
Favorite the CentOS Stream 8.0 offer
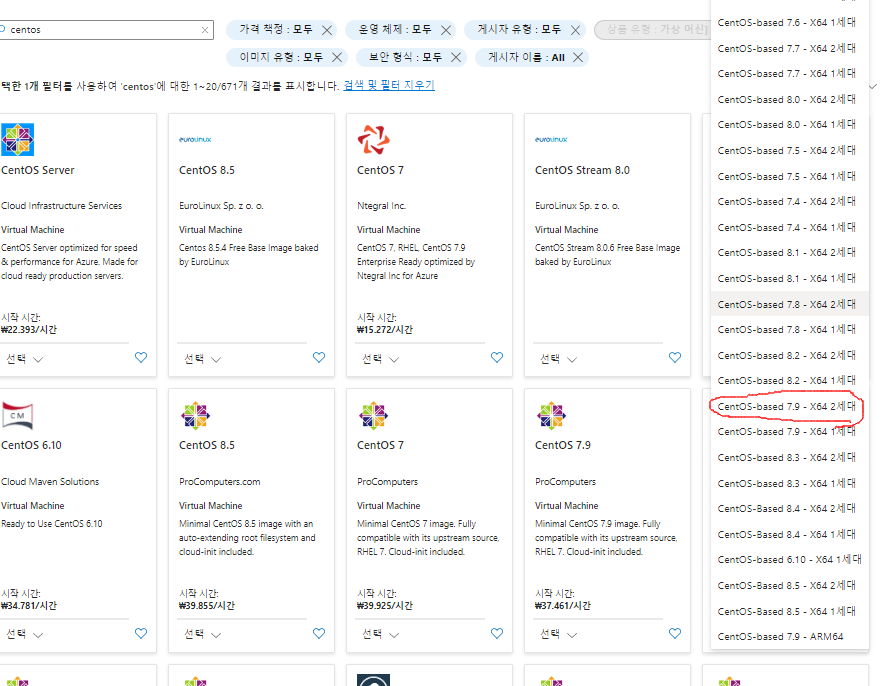(x=675, y=357)
